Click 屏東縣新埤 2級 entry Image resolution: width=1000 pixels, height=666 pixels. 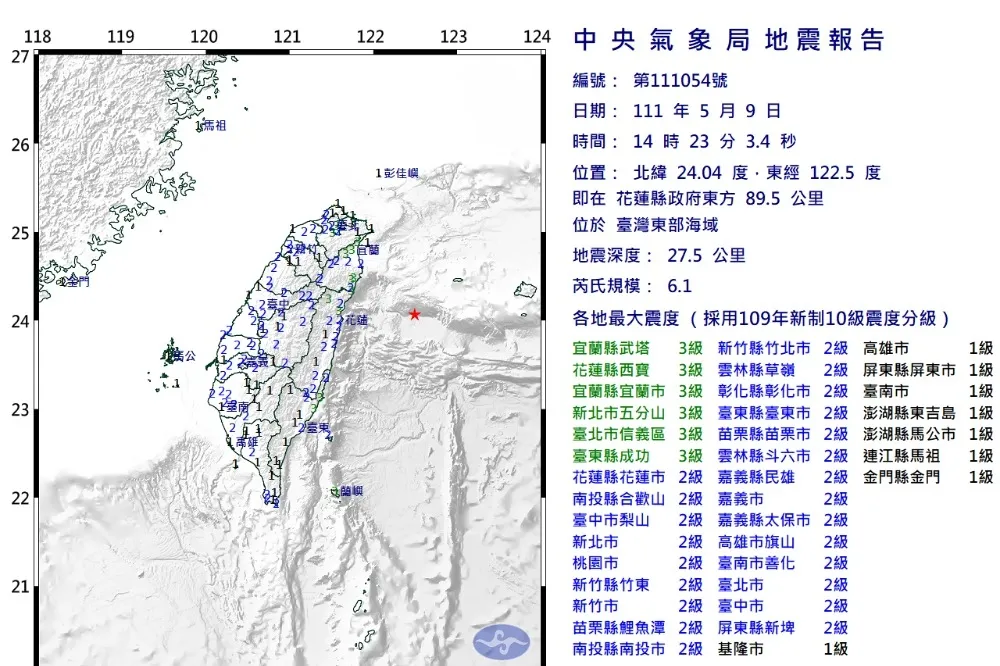click(783, 628)
